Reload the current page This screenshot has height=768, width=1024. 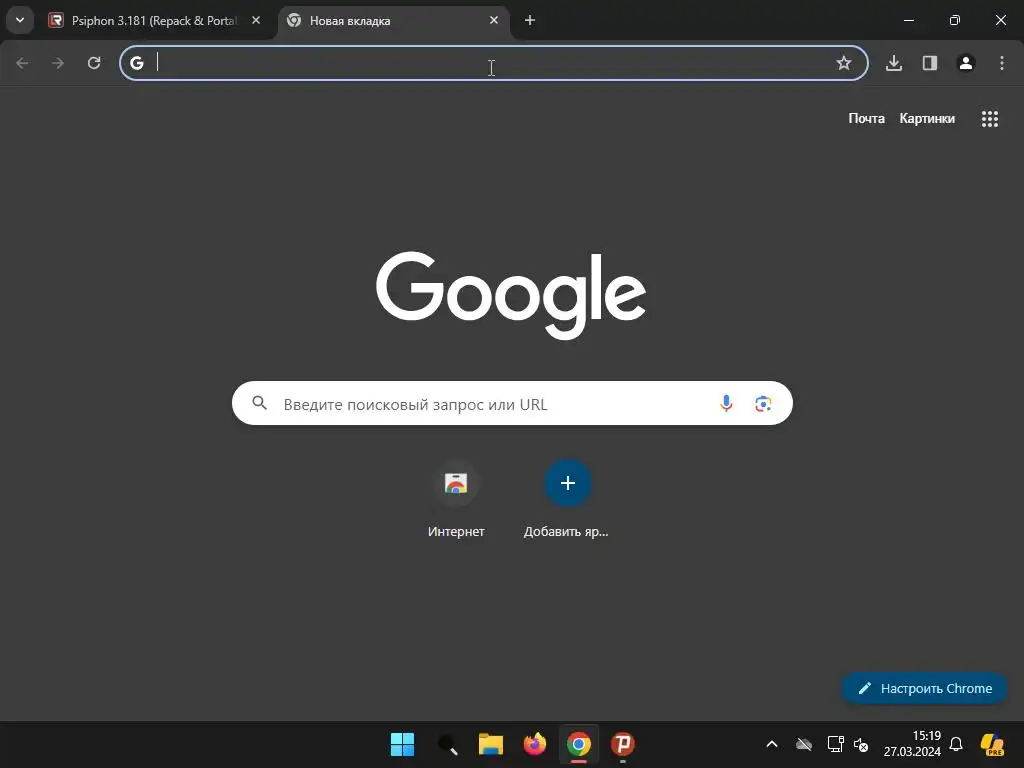point(94,63)
